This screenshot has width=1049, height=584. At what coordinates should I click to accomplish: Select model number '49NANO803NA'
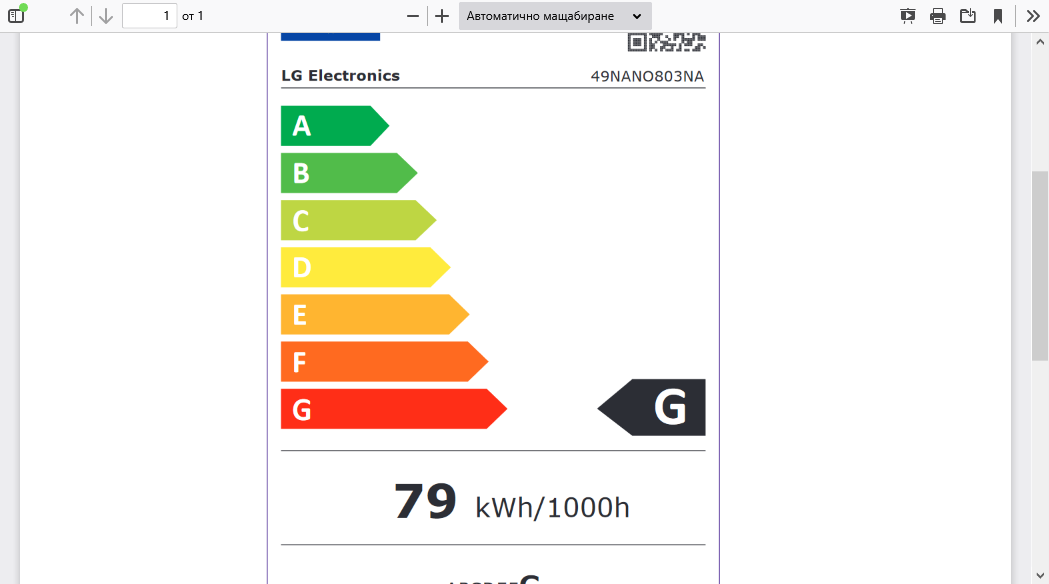pyautogui.click(x=647, y=76)
